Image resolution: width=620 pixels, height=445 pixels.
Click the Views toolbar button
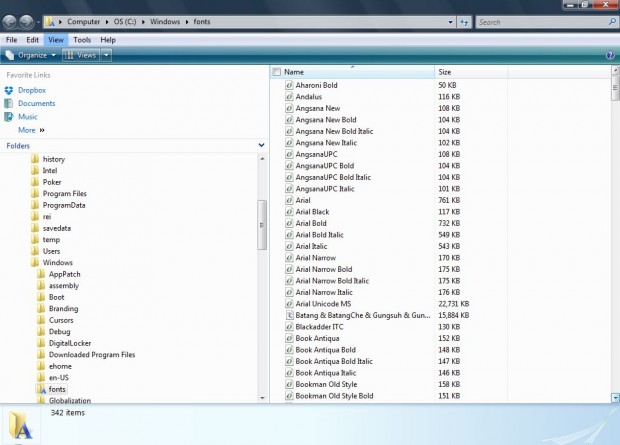(81, 55)
